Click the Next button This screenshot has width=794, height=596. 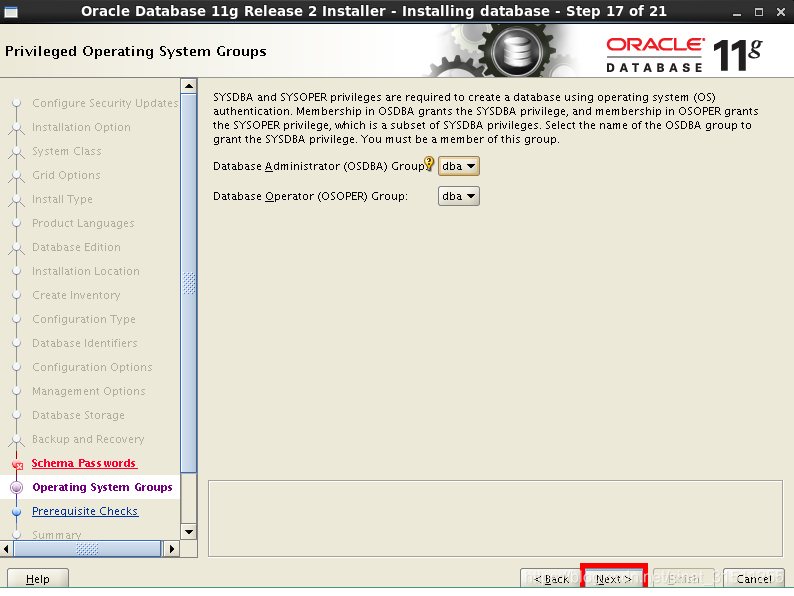click(613, 578)
